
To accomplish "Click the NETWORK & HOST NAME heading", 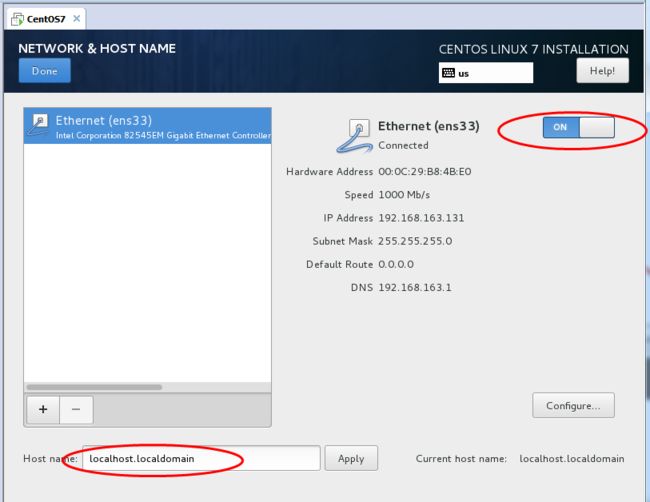I will point(97,49).
